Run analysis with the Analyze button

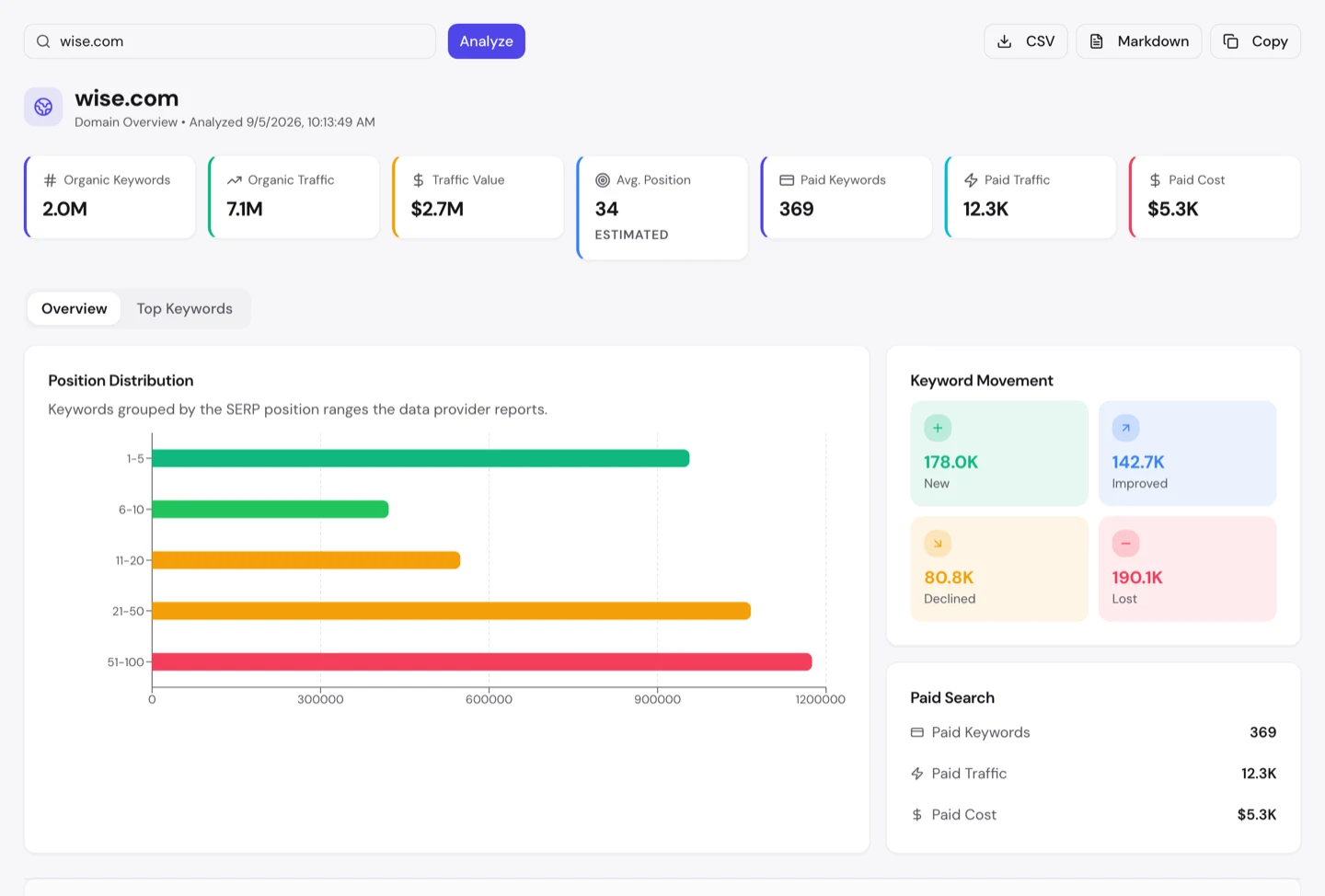pyautogui.click(x=487, y=41)
